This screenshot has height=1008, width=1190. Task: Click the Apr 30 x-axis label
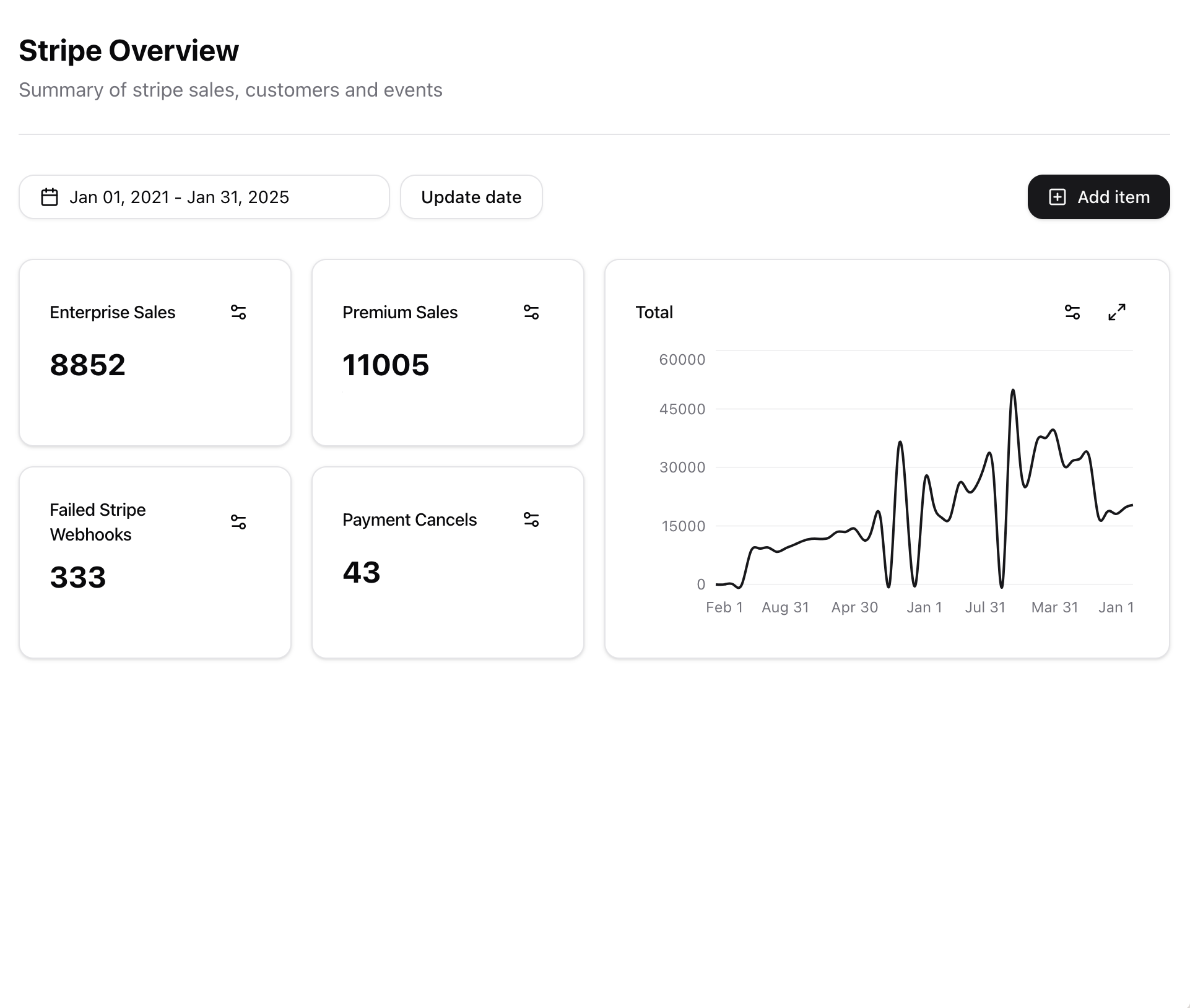[x=855, y=607]
